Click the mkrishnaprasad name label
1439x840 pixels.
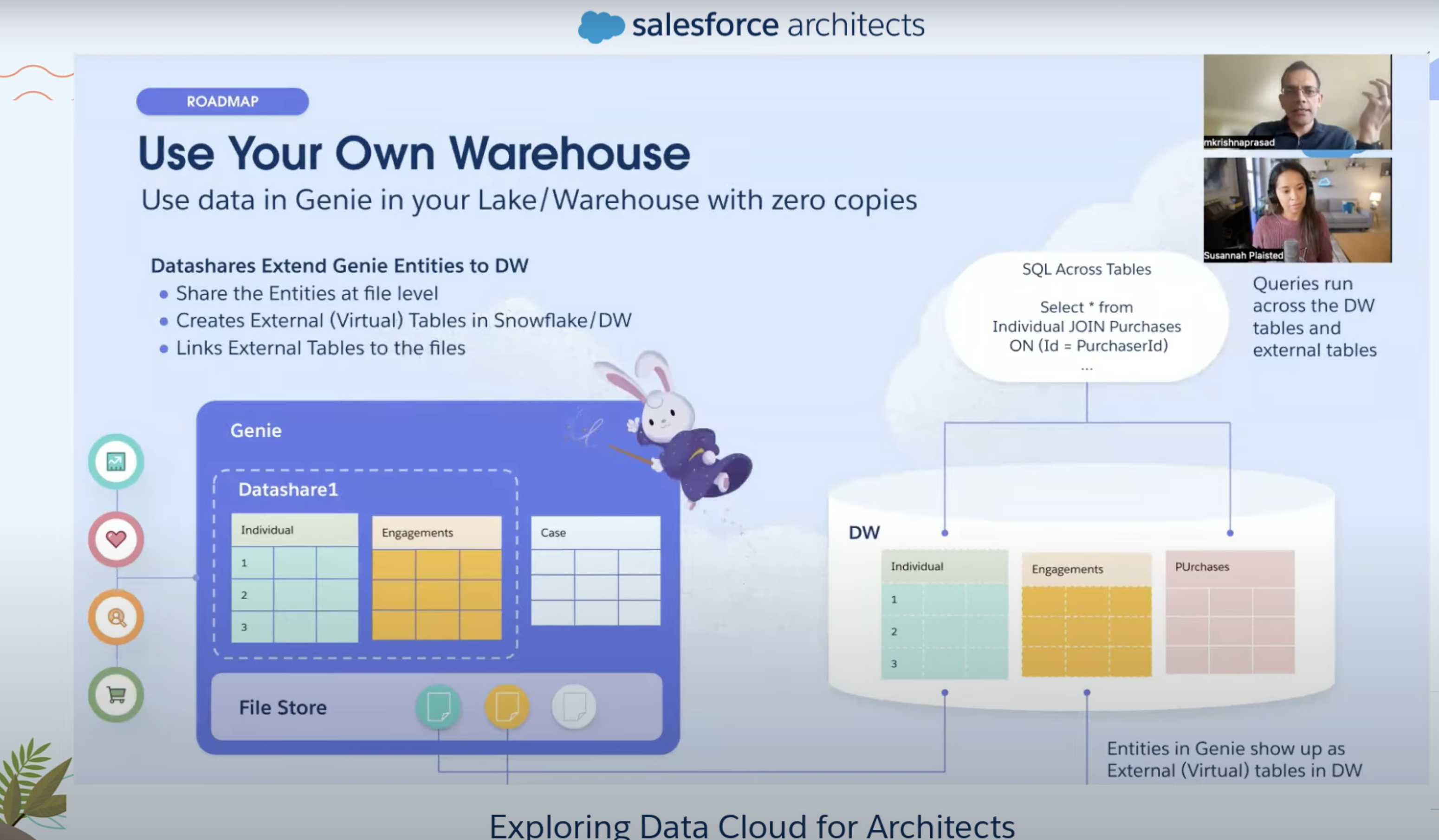coord(1239,143)
